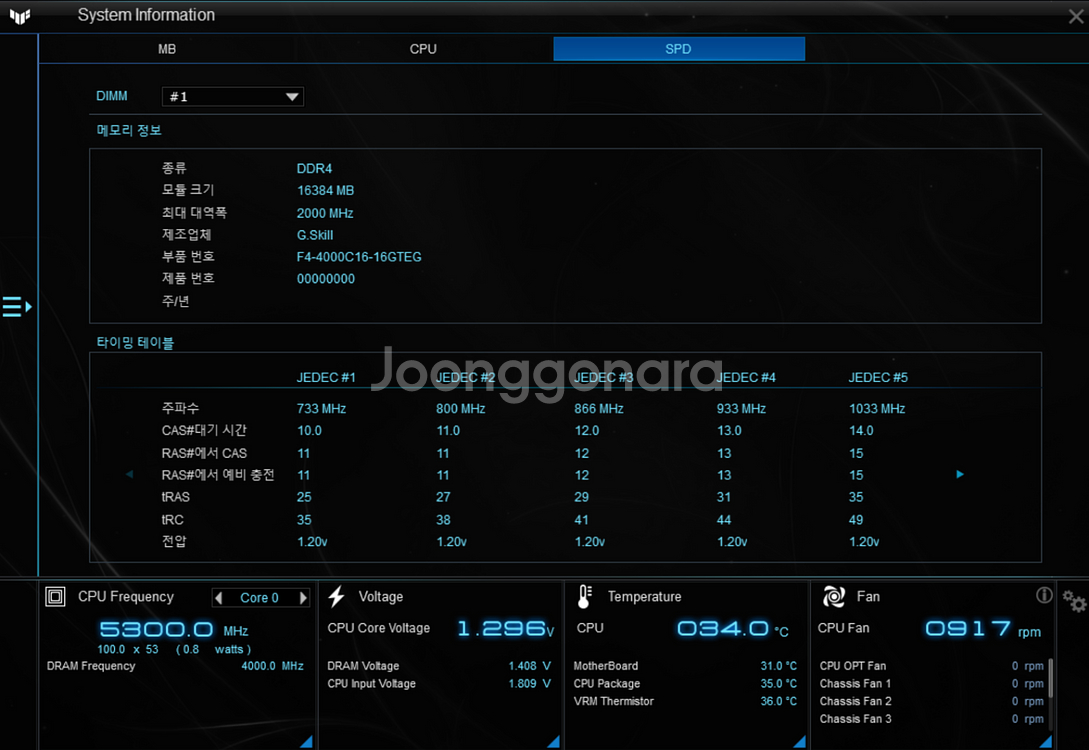Expand the CPU Frequency panel corner arrow
This screenshot has width=1089, height=750.
pyautogui.click(x=306, y=741)
